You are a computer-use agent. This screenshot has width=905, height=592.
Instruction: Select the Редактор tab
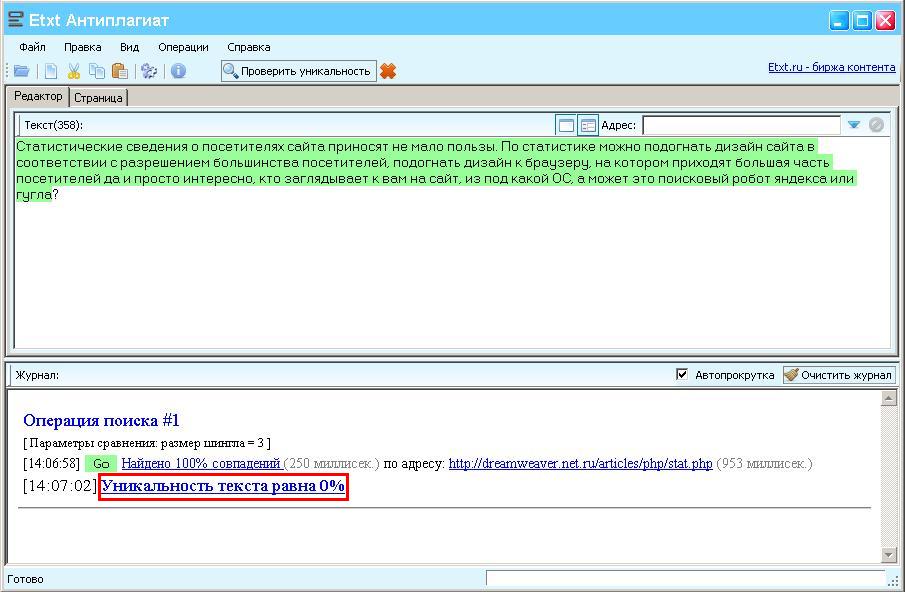pos(38,96)
